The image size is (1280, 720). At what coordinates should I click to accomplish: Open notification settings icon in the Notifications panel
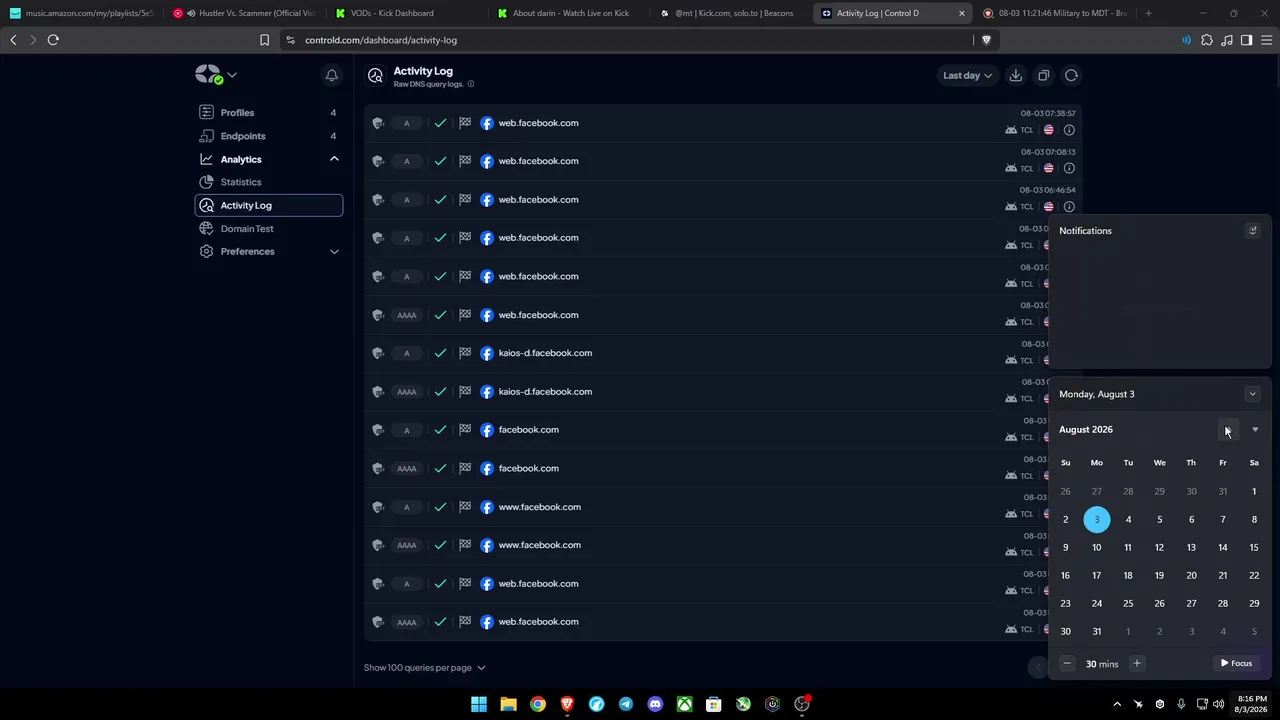pos(1252,231)
